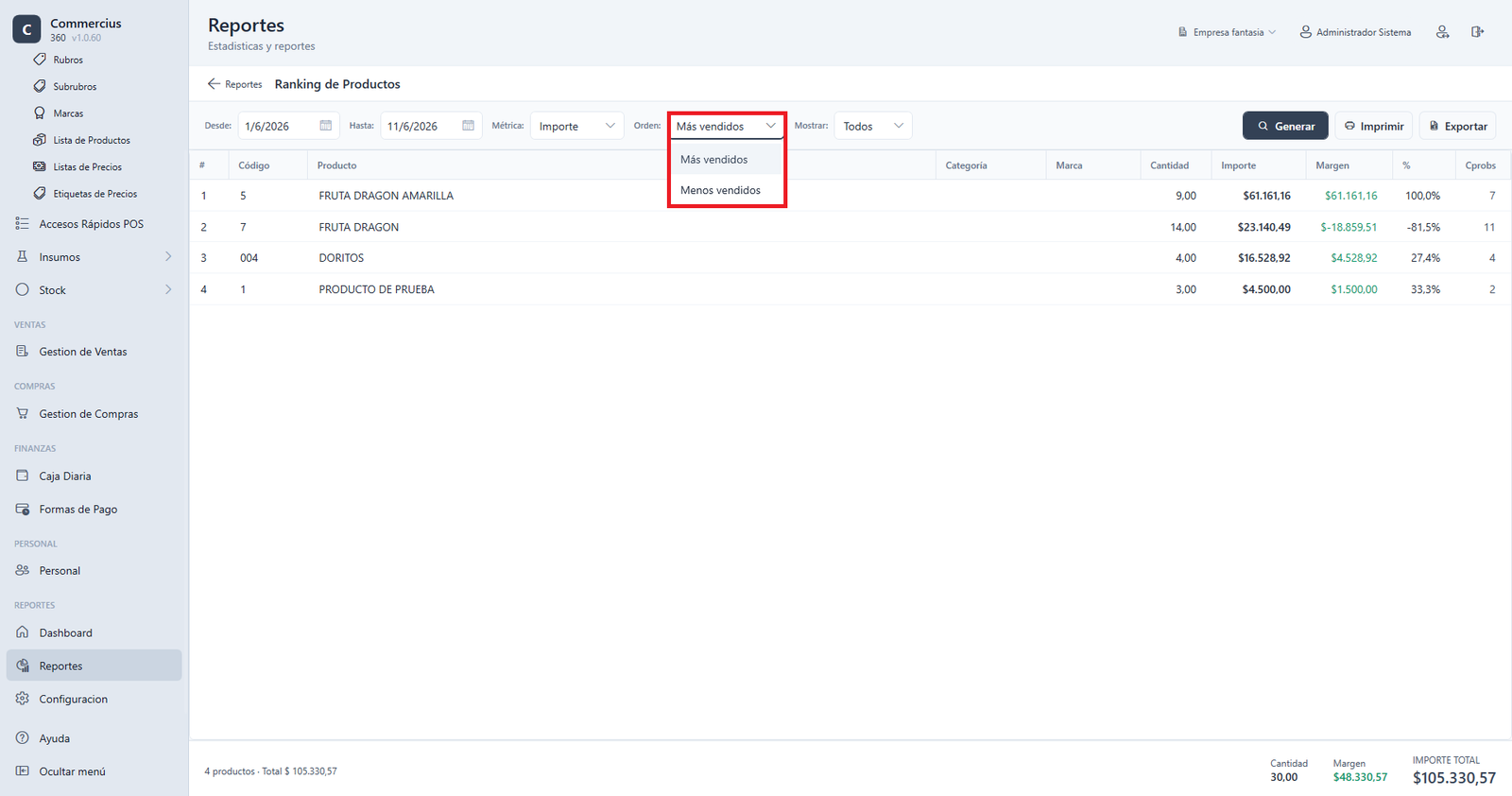Open Empresa fantasia company selector
This screenshot has height=796, width=1512.
click(x=1227, y=32)
